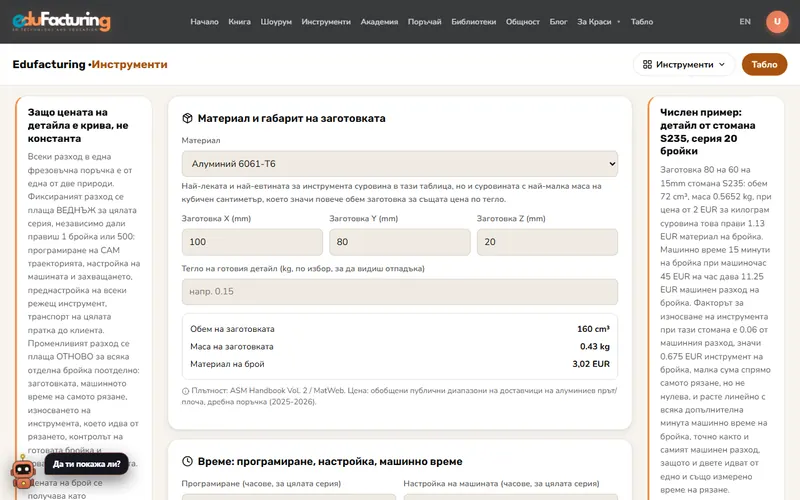Focus the Тегло на готовия детайл field

click(399, 291)
